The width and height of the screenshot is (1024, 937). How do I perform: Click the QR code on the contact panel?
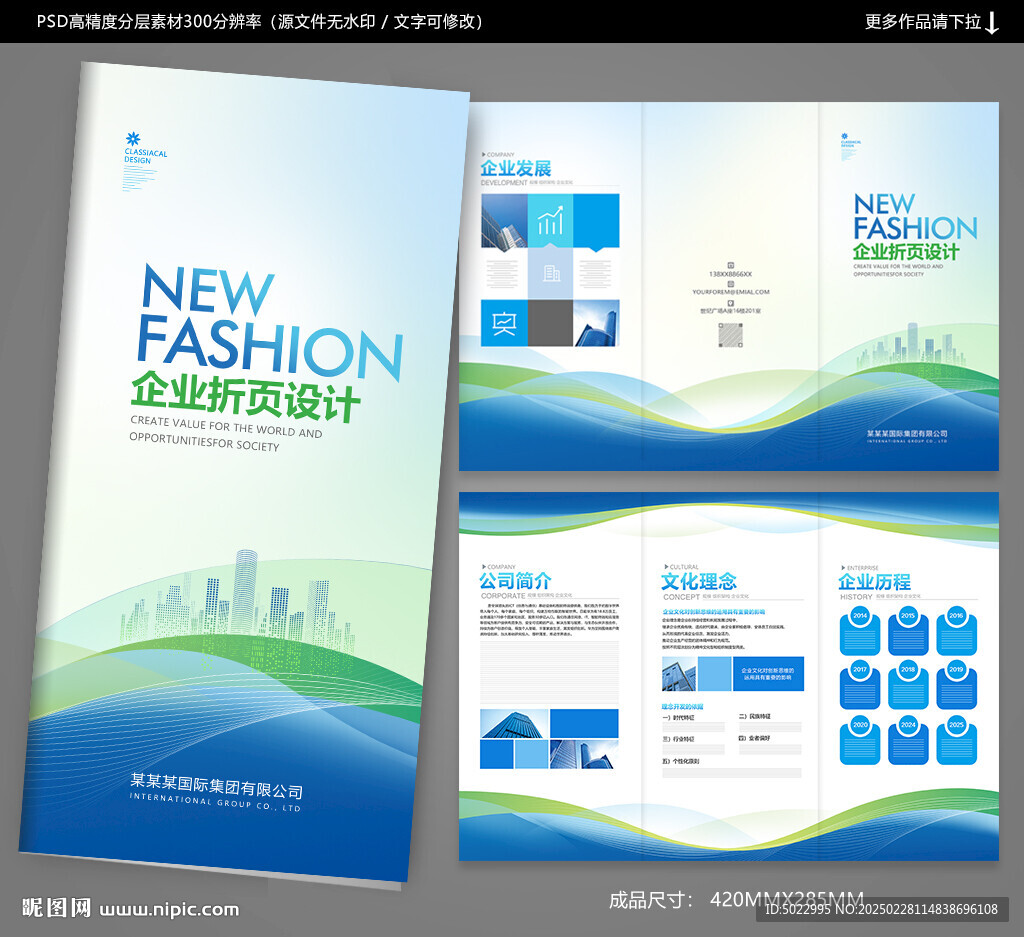pos(730,335)
